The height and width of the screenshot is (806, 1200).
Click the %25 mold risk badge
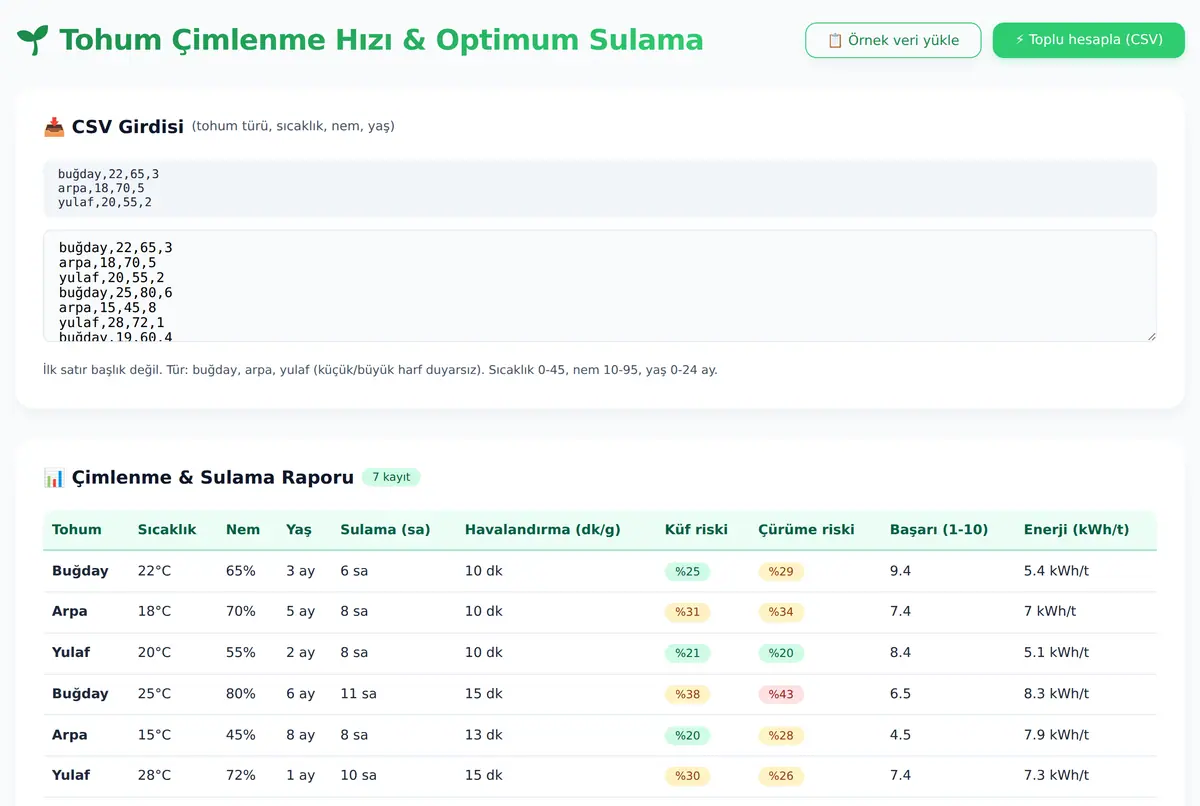(688, 572)
